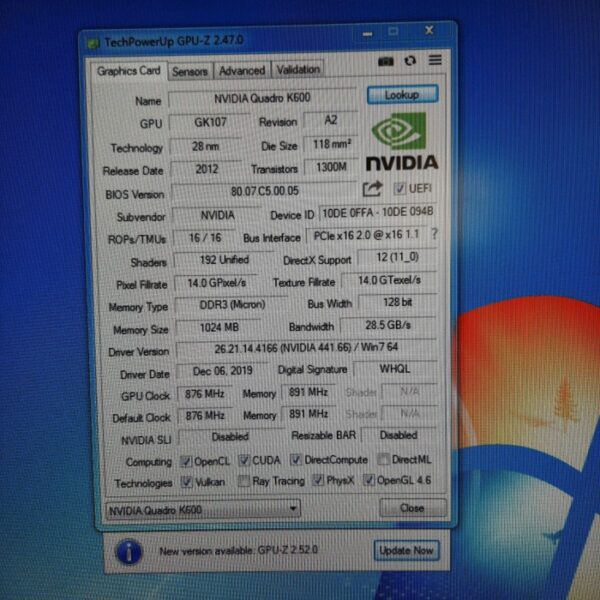
Task: Click the BIOS share/export arrow icon
Action: click(x=372, y=188)
